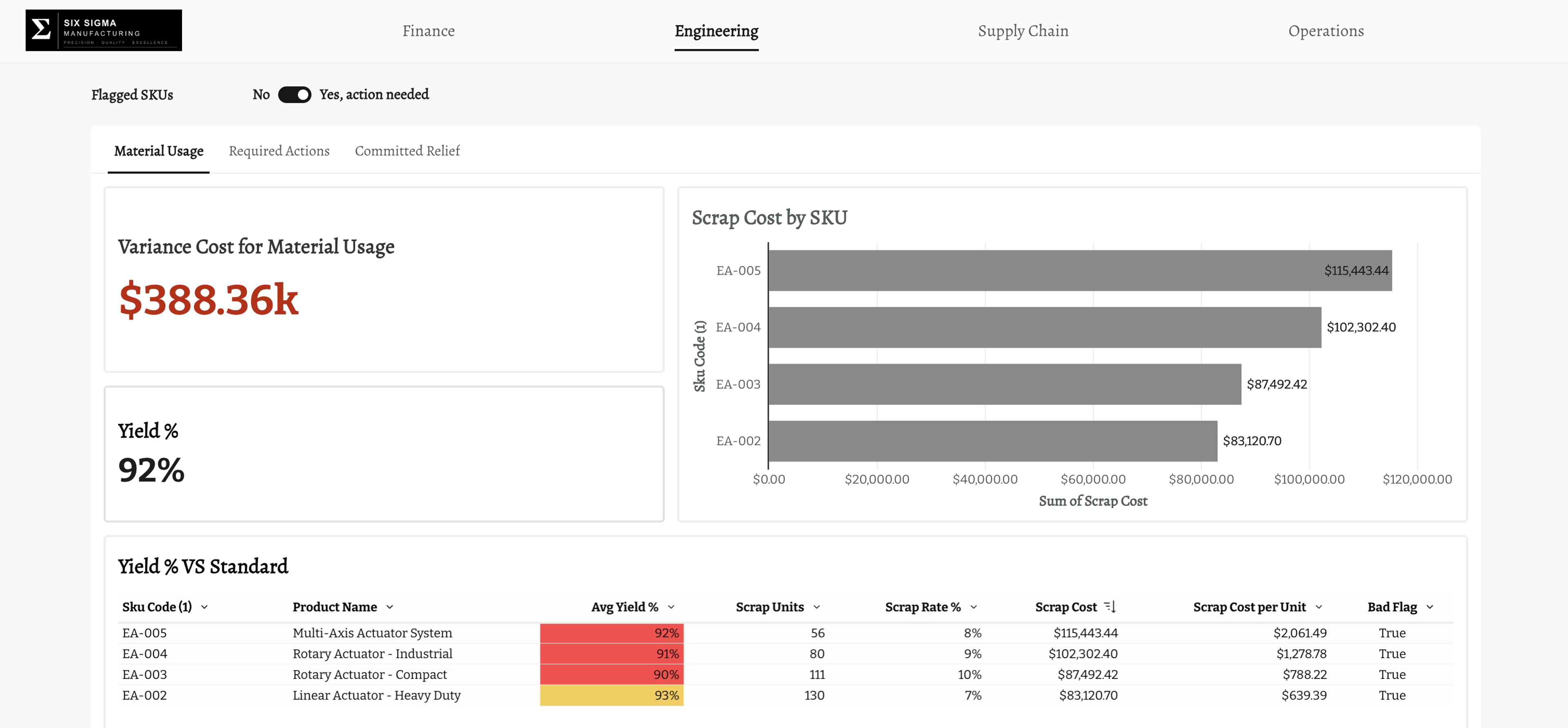The width and height of the screenshot is (1568, 728).
Task: Expand the Scrap Cost per Unit menu
Action: tap(1319, 607)
